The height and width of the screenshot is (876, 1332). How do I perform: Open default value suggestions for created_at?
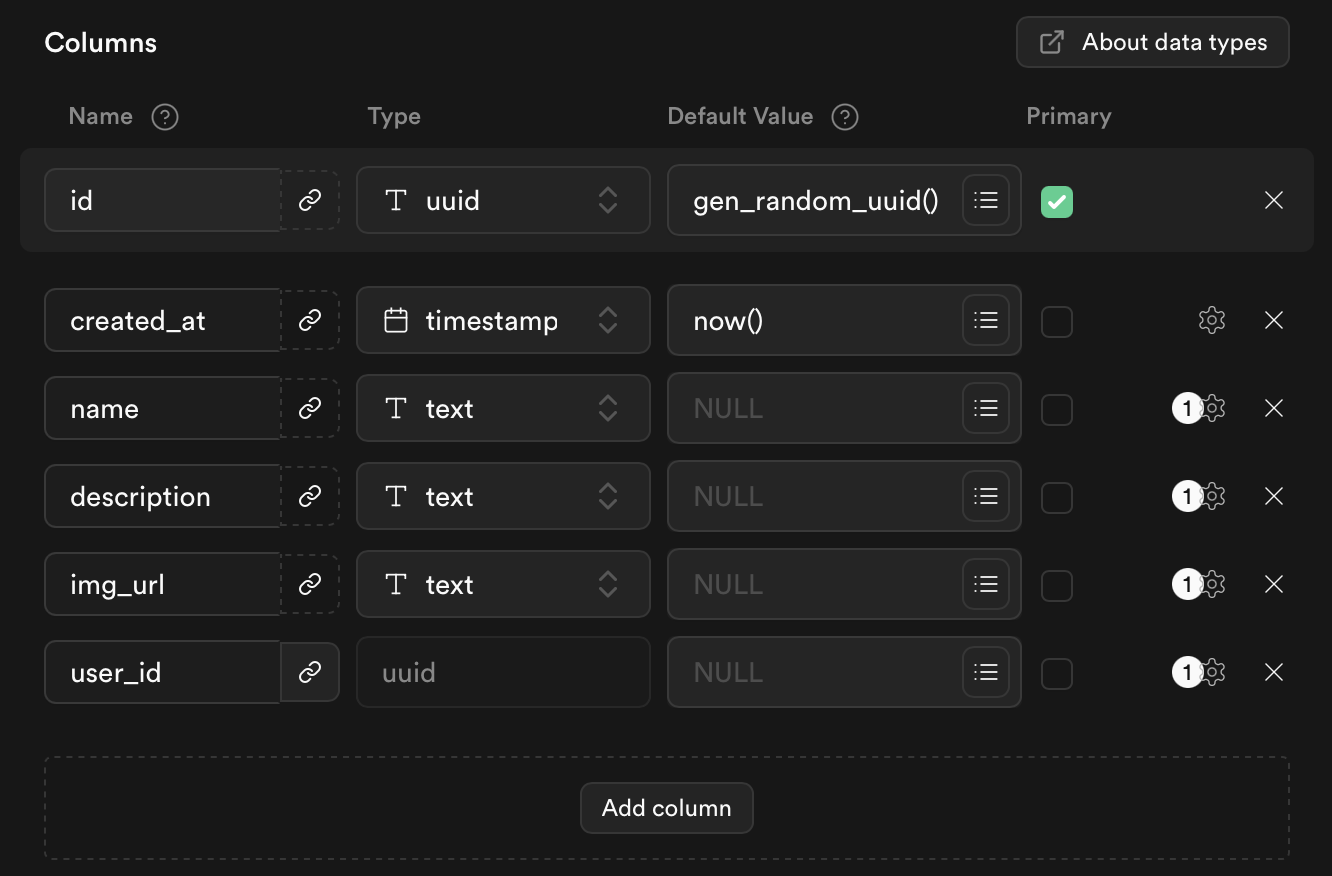click(x=985, y=320)
